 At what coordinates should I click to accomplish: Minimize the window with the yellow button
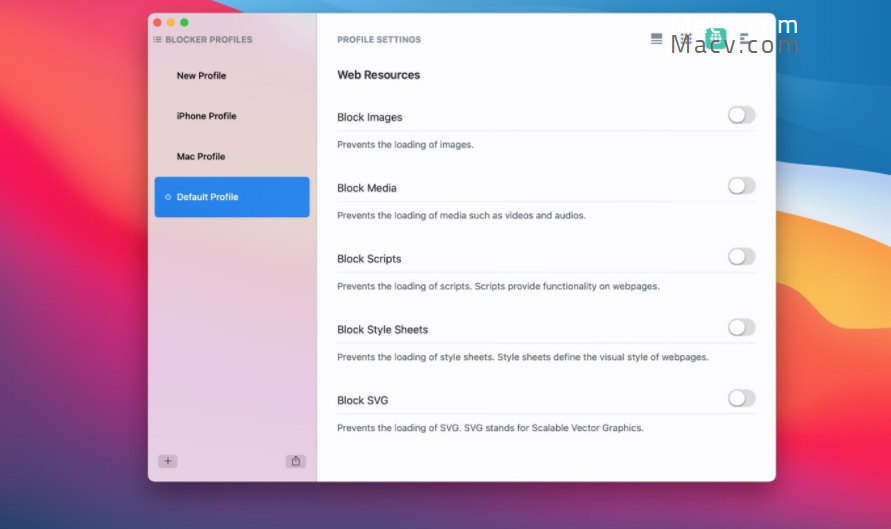[171, 23]
